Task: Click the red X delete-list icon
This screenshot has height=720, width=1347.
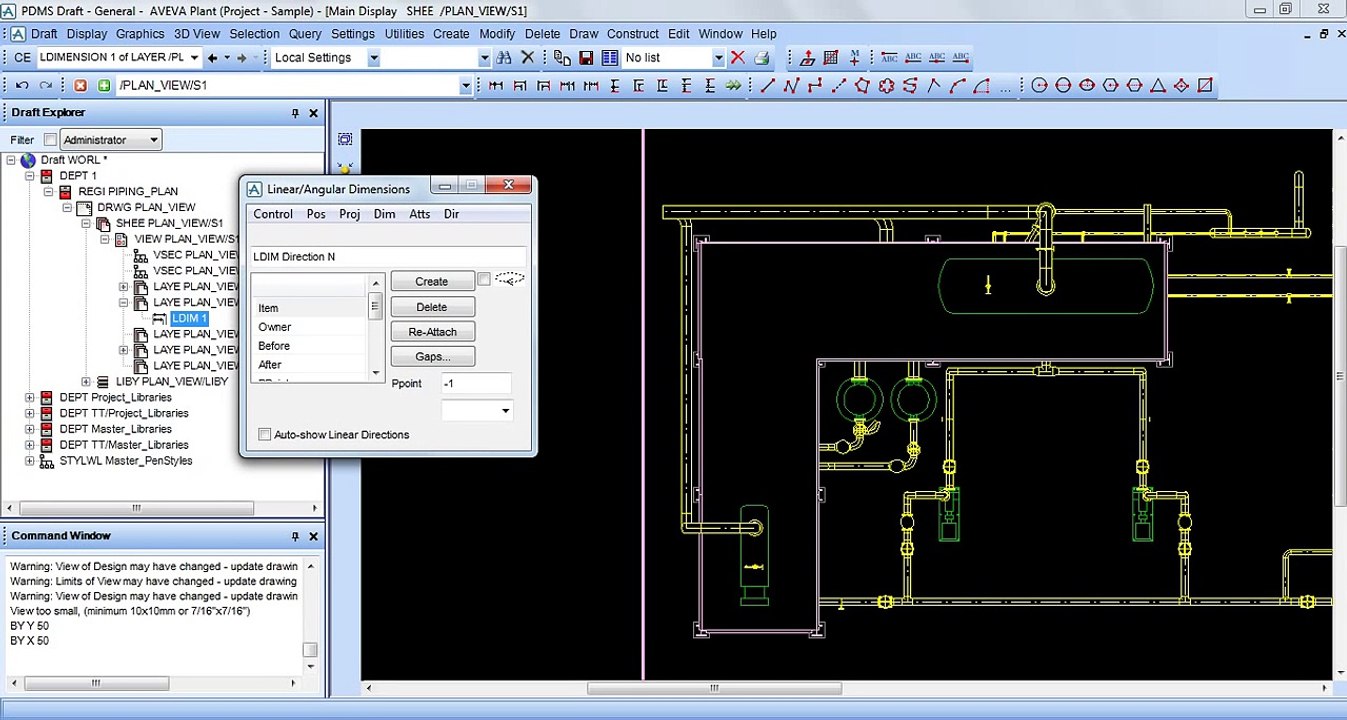Action: tap(738, 58)
